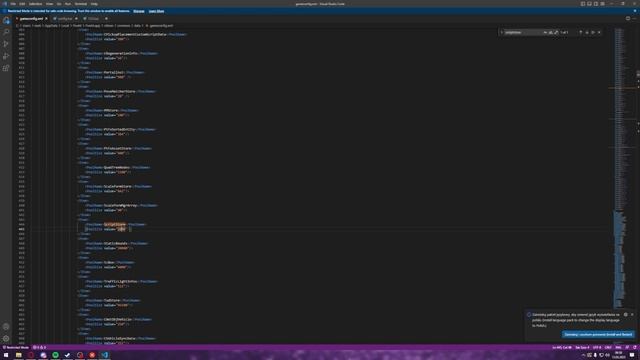Open Spotify from the taskbar
The height and width of the screenshot is (360, 640).
coord(55,355)
